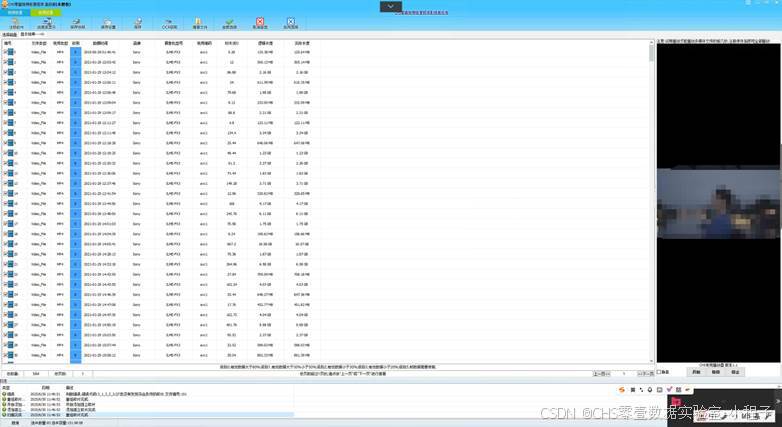Click the green status icon of the last log entry

[4, 415]
